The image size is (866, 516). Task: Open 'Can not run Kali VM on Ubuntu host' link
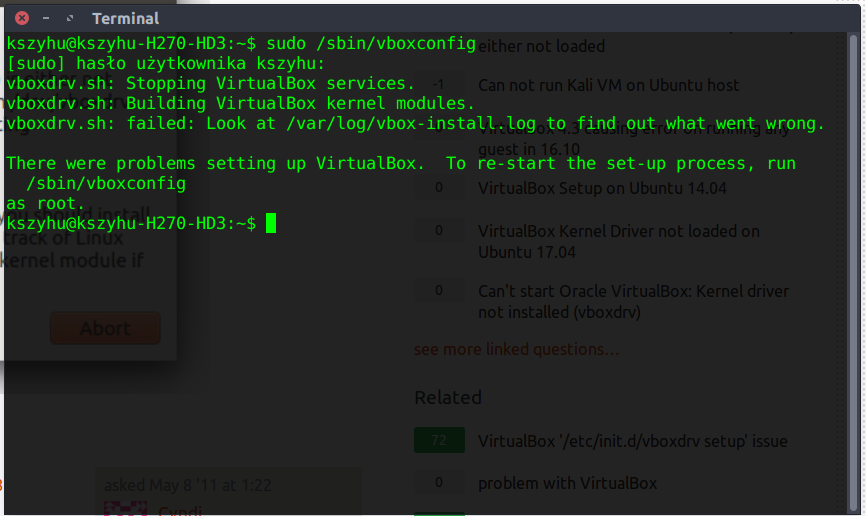click(x=608, y=85)
